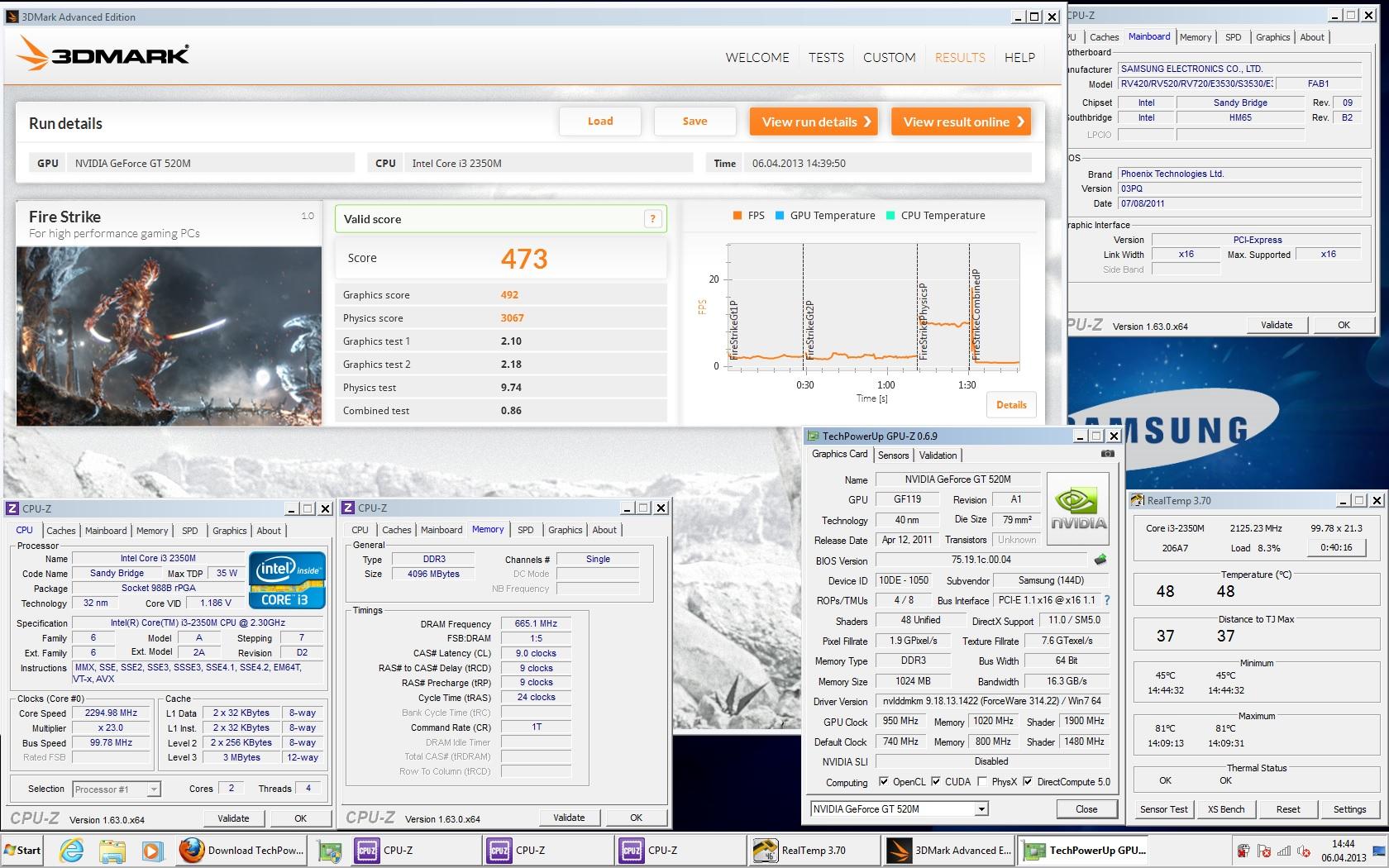The height and width of the screenshot is (868, 1389).
Task: Click Validate in the Mainboard CPU-Z window
Action: click(1277, 325)
